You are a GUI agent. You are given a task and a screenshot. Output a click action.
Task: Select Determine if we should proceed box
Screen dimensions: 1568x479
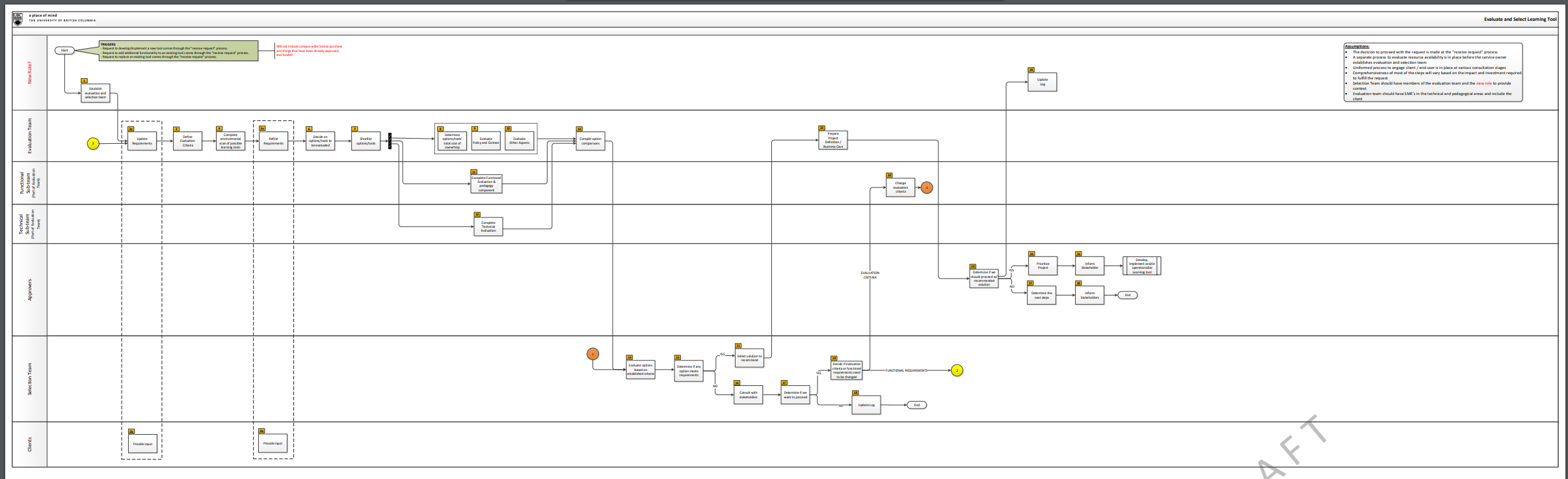[x=984, y=279]
